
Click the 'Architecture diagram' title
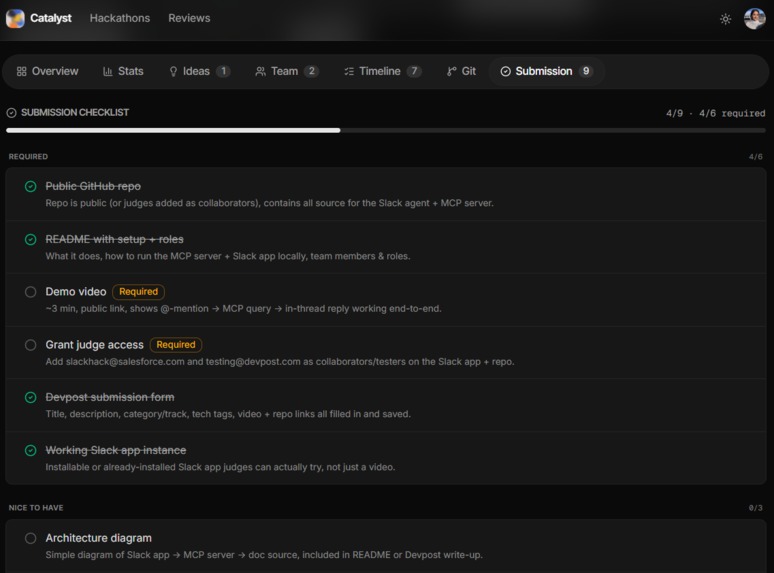[x=99, y=538]
